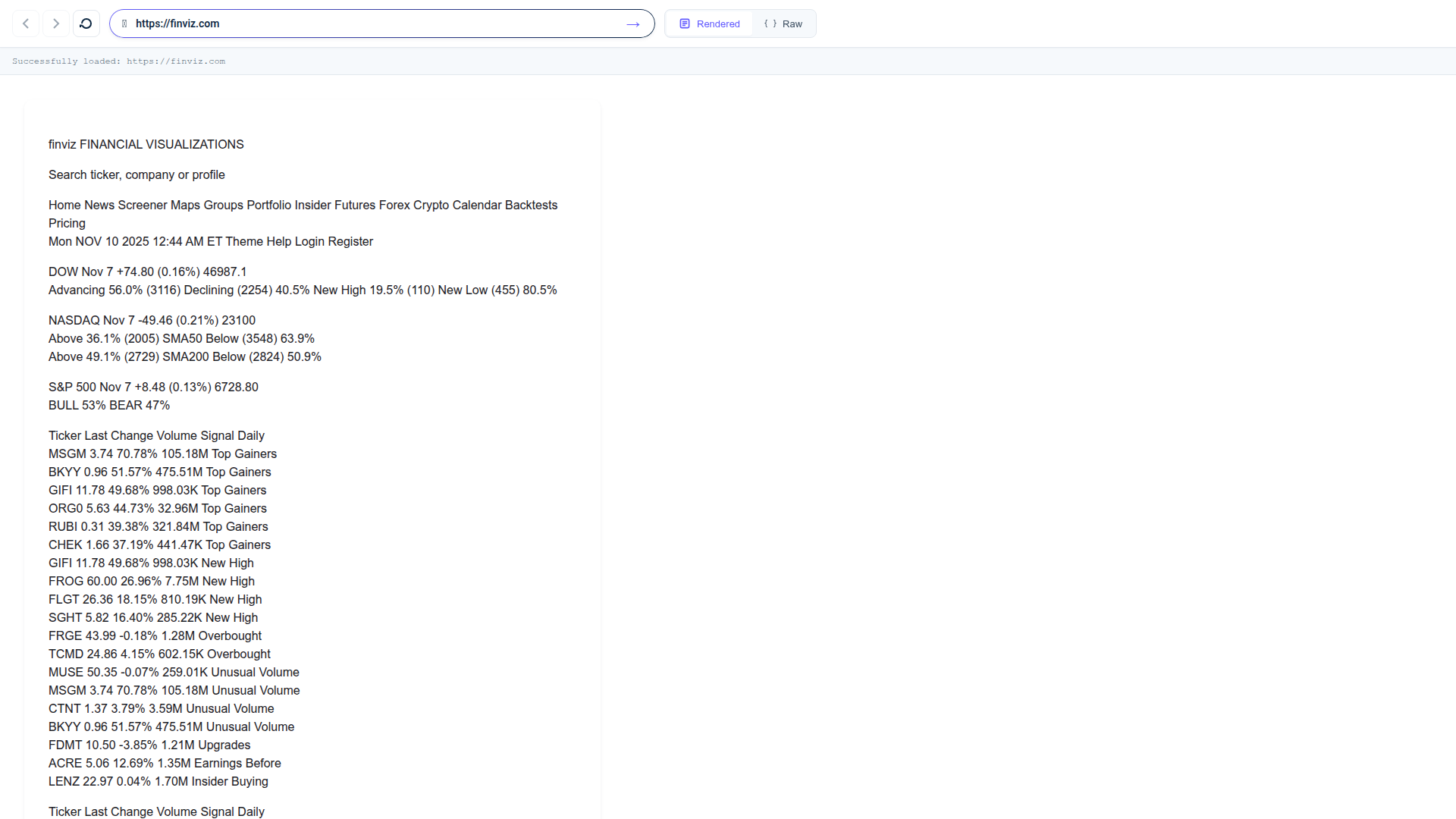
Task: Select the MUSE 50.35 Unusual Volume row
Action: [x=174, y=672]
